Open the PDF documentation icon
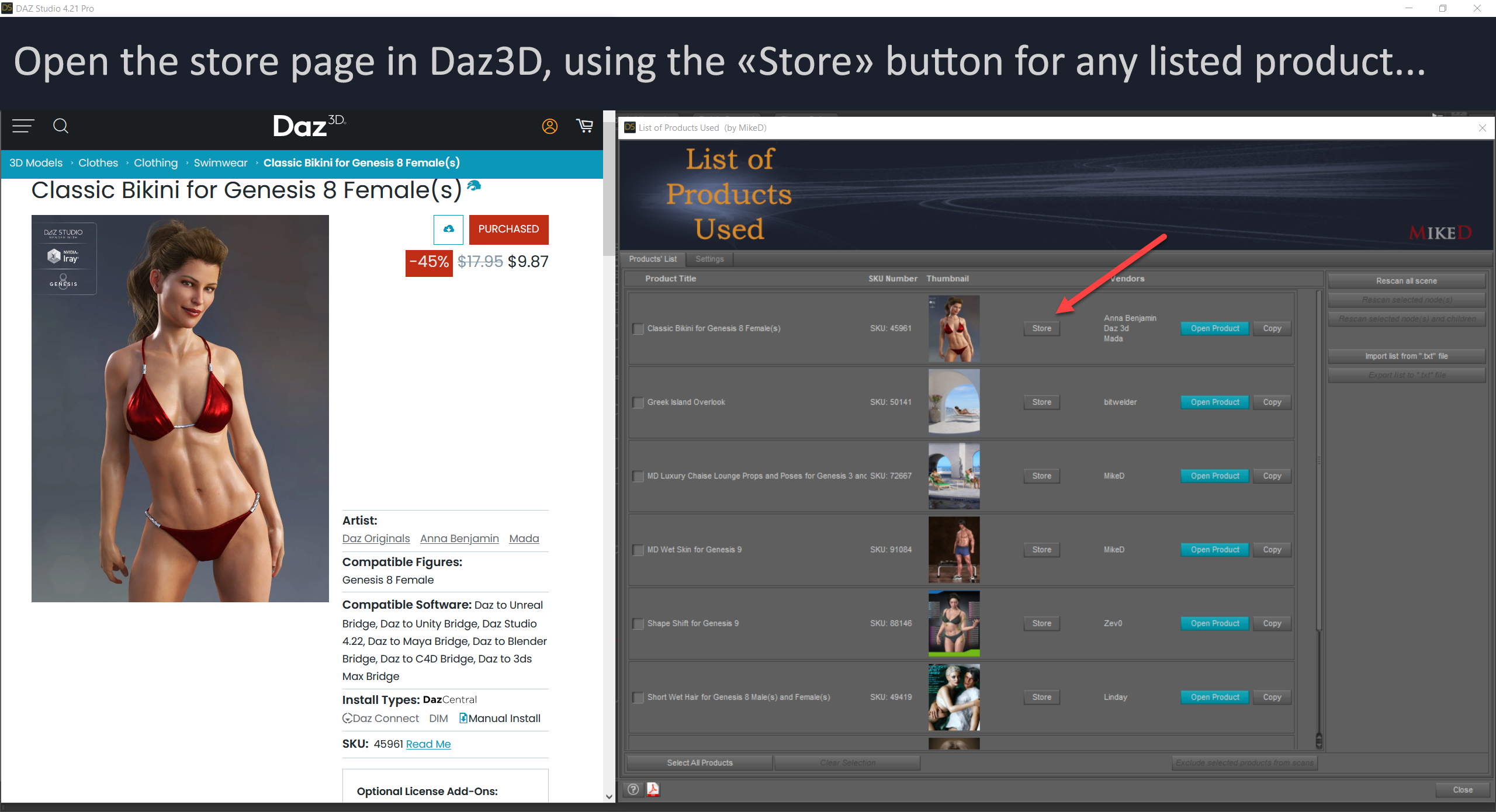This screenshot has height=812, width=1496. coord(653,790)
